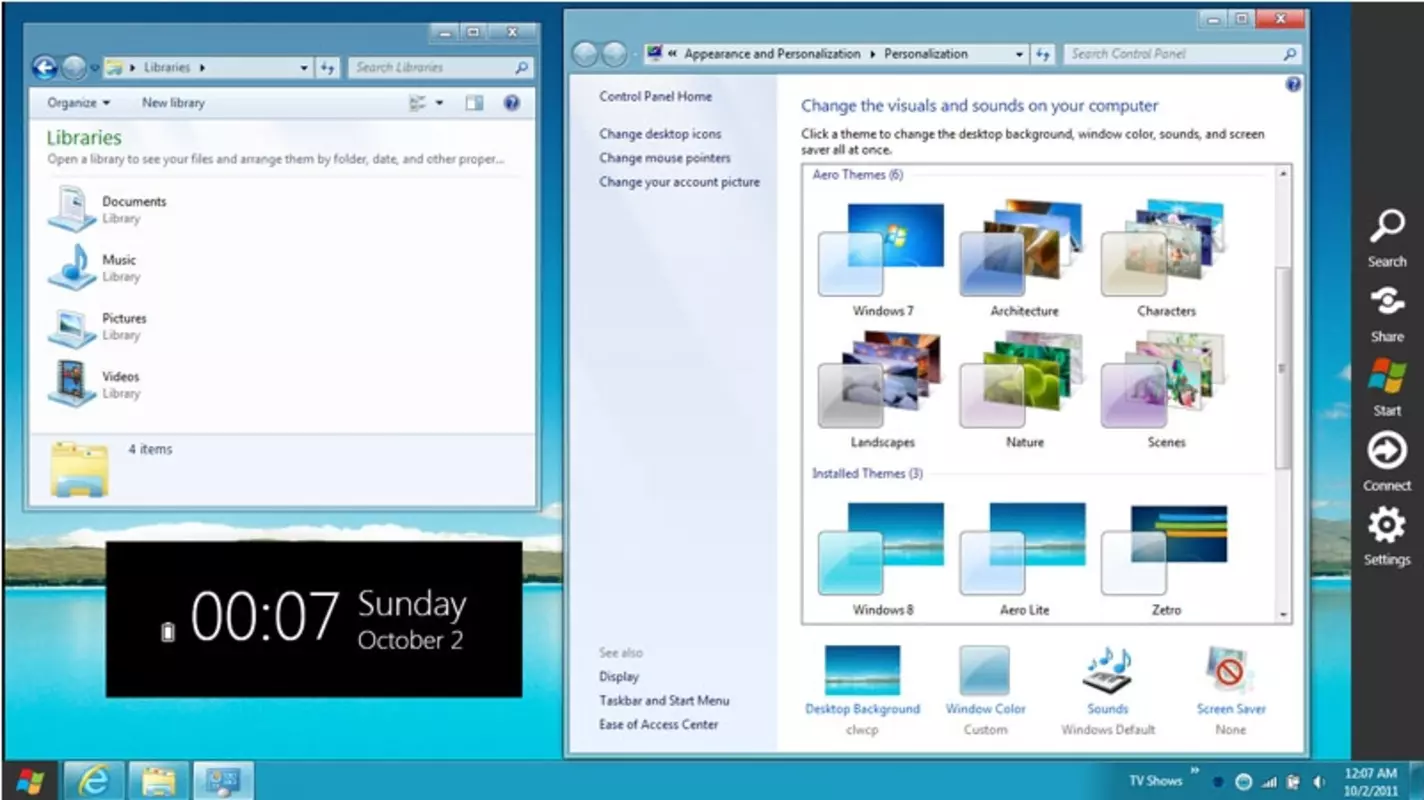Image resolution: width=1424 pixels, height=800 pixels.
Task: Click the help question mark in Libraries
Action: click(512, 102)
